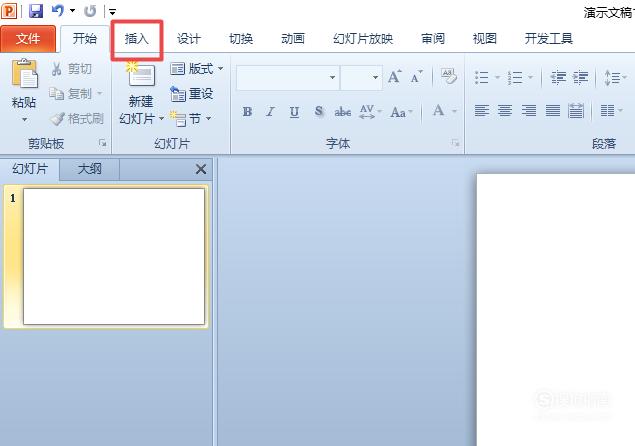Click the blank slide editing canvas
The image size is (635, 446).
click(556, 310)
